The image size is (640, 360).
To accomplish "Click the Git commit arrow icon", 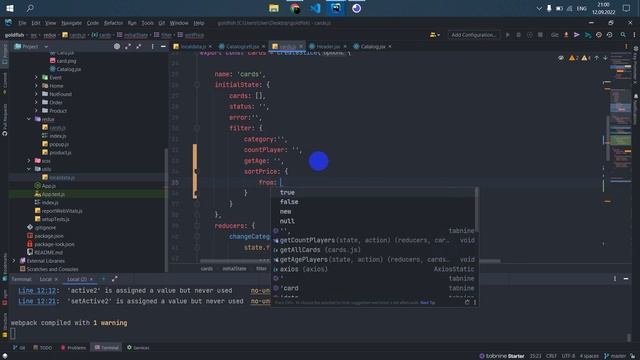I will click(577, 35).
